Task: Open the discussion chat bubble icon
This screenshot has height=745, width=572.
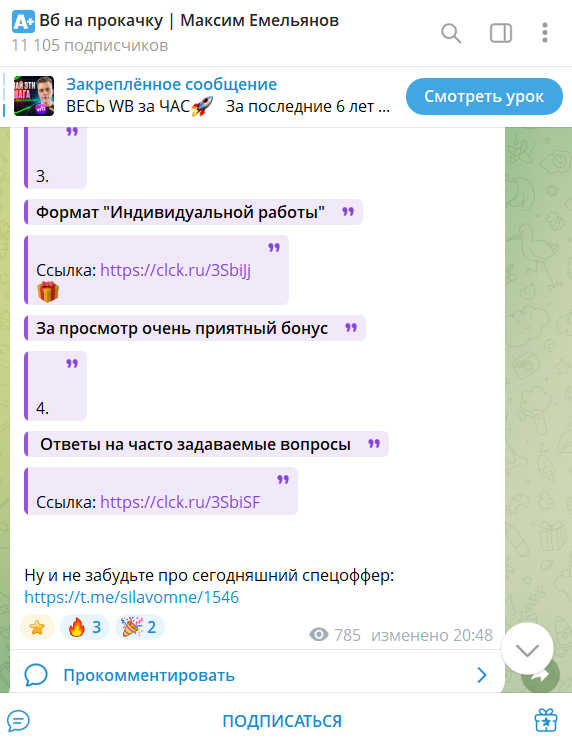Action: tap(19, 721)
